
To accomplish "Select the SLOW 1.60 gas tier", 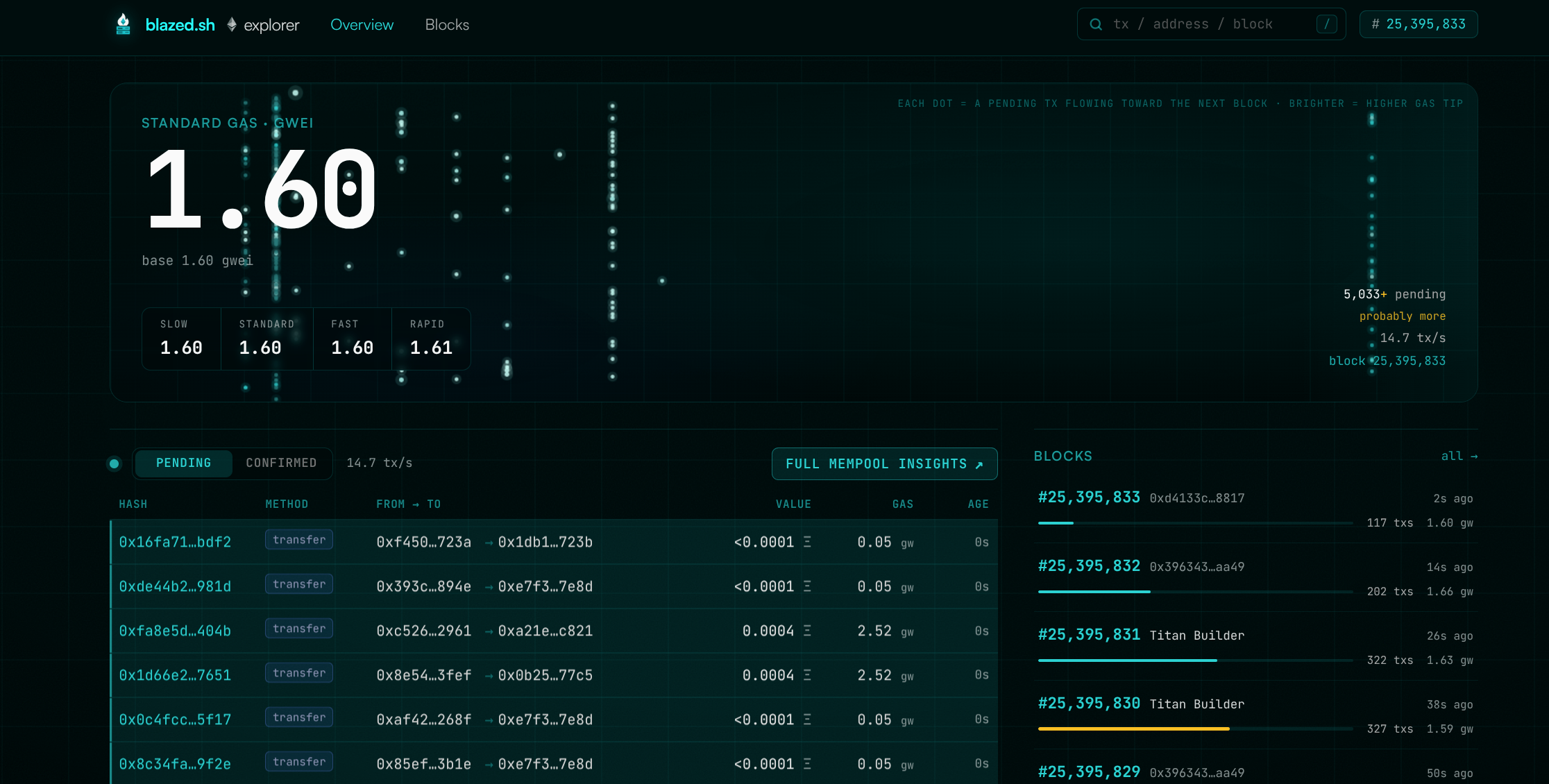I will [x=182, y=339].
